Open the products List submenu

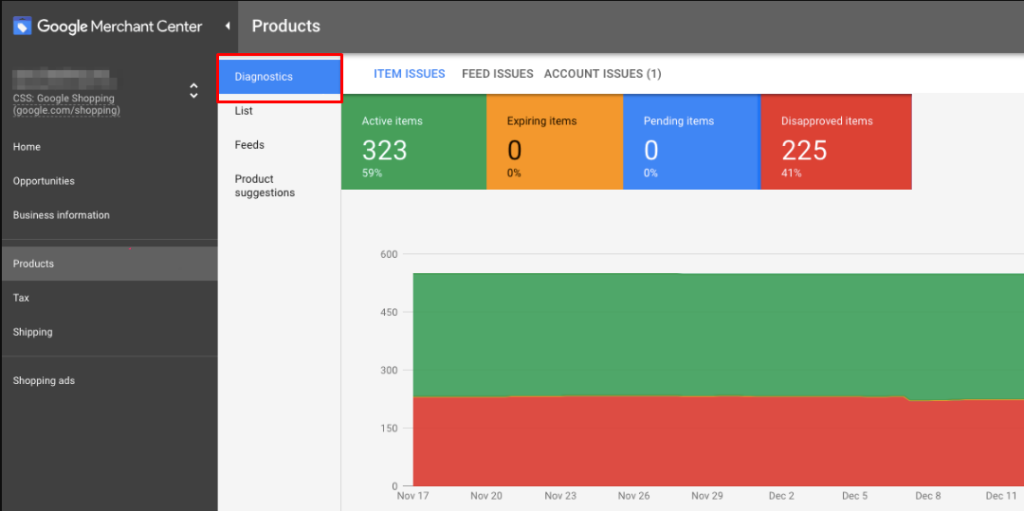pos(244,111)
